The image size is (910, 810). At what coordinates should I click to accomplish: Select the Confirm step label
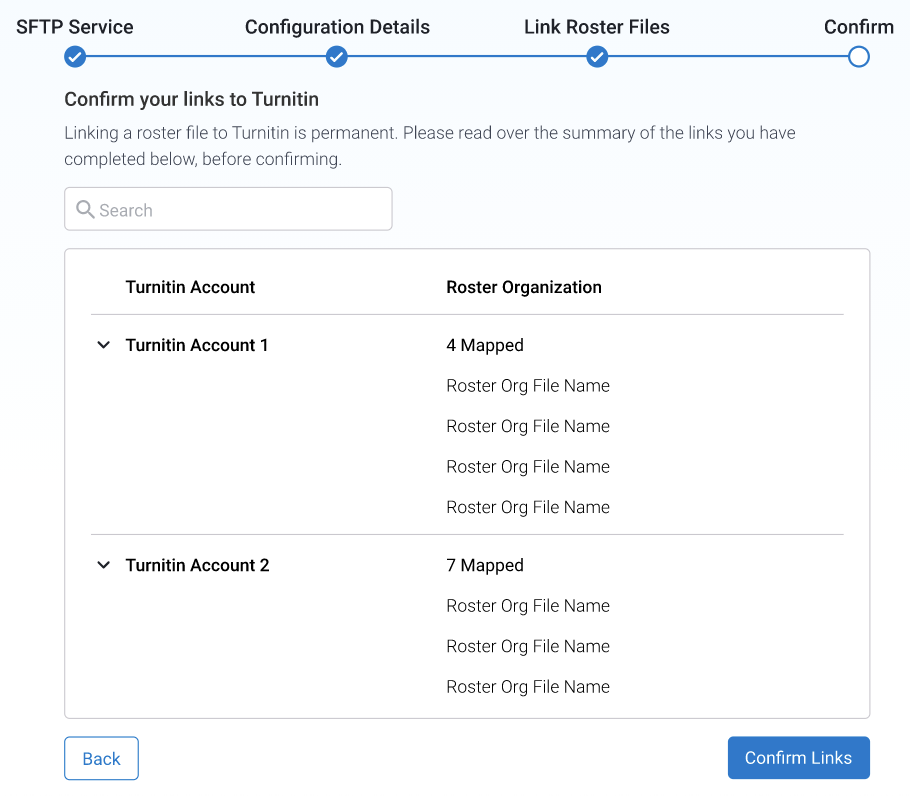tap(858, 27)
